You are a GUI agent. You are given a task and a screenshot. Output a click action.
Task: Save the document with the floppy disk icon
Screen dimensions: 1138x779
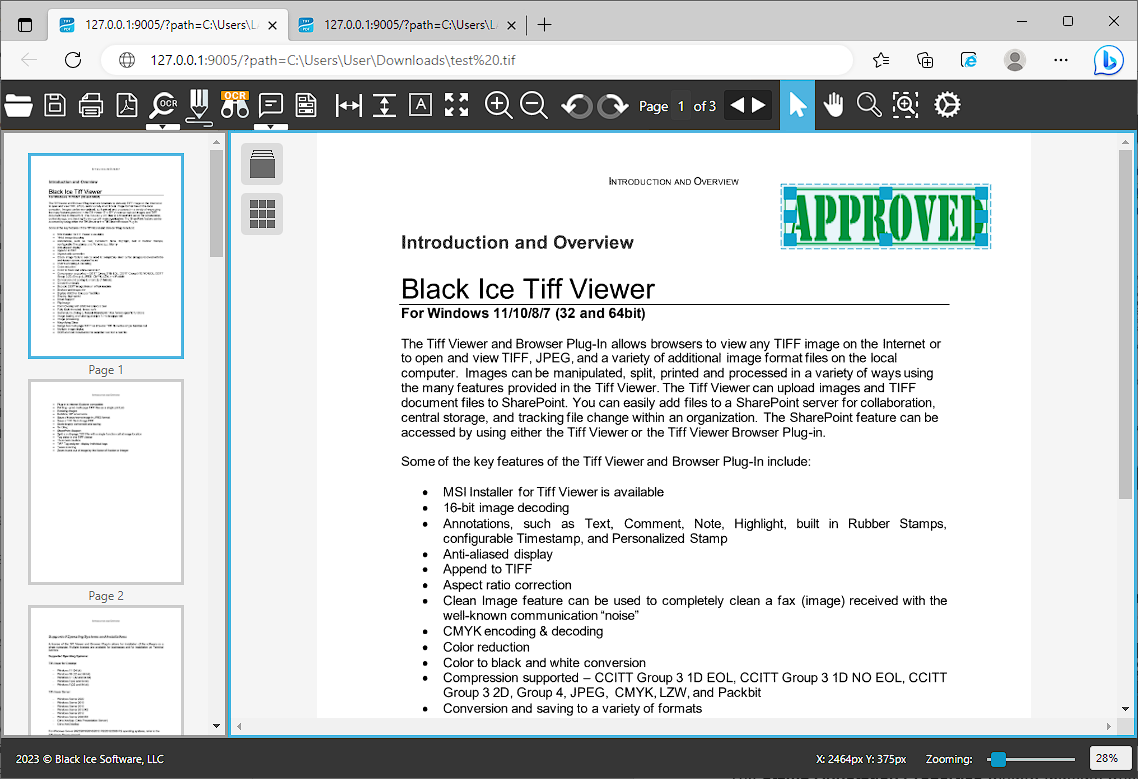point(54,106)
